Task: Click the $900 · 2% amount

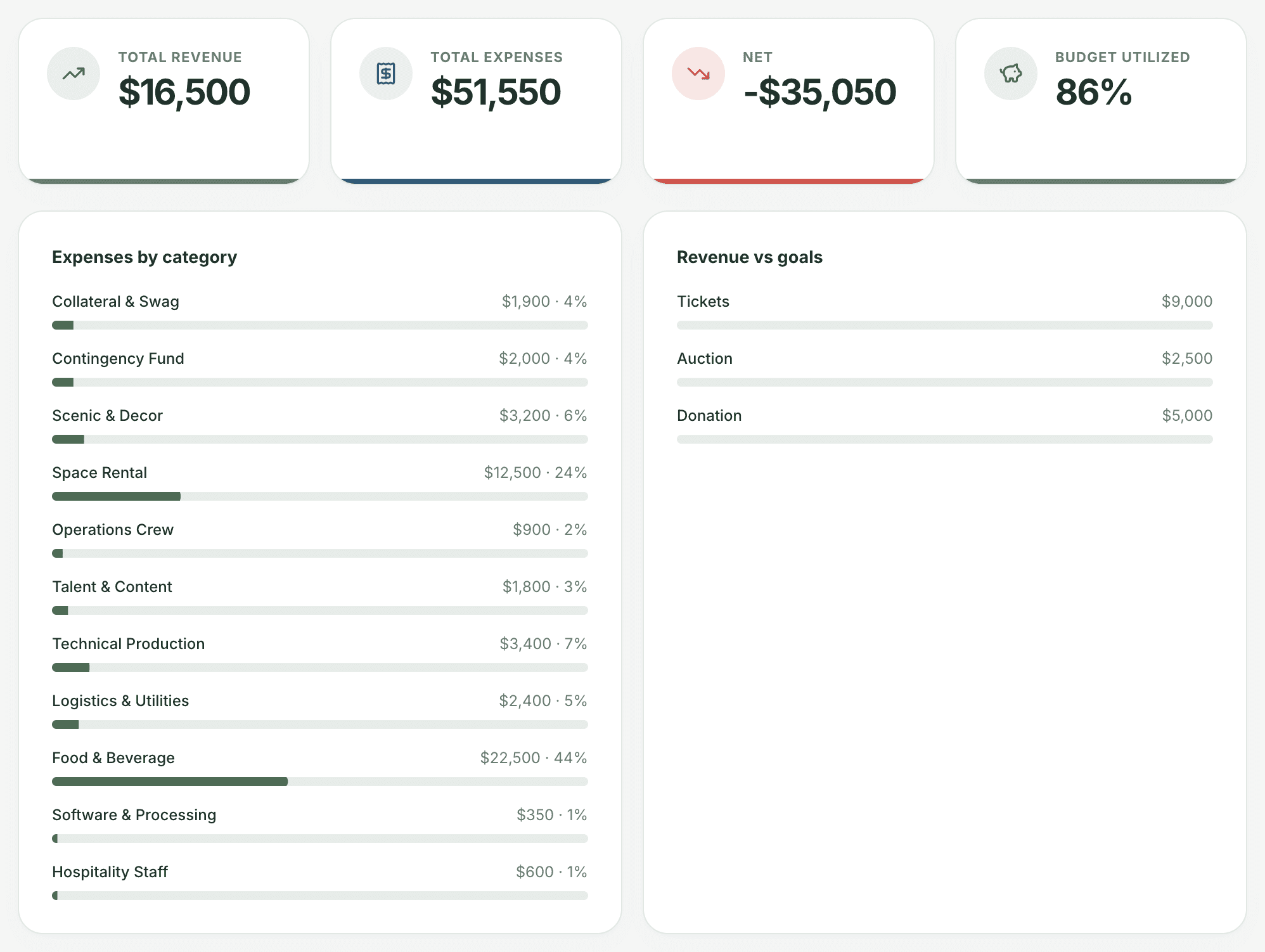Action: coord(550,530)
